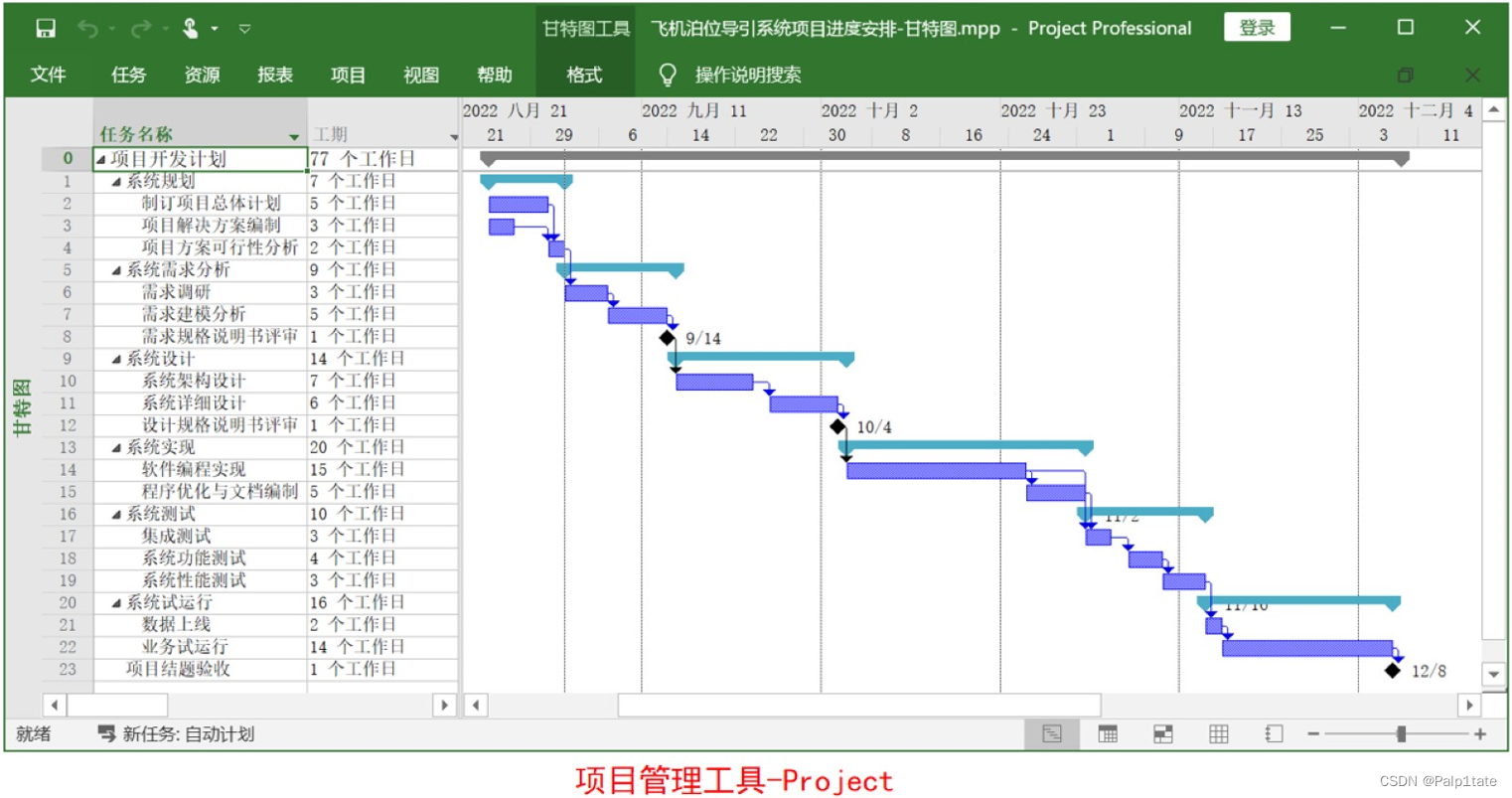Screen dimensions: 1512x798
Task: Collapse the 项目开发计划 summary task
Action: point(101,159)
